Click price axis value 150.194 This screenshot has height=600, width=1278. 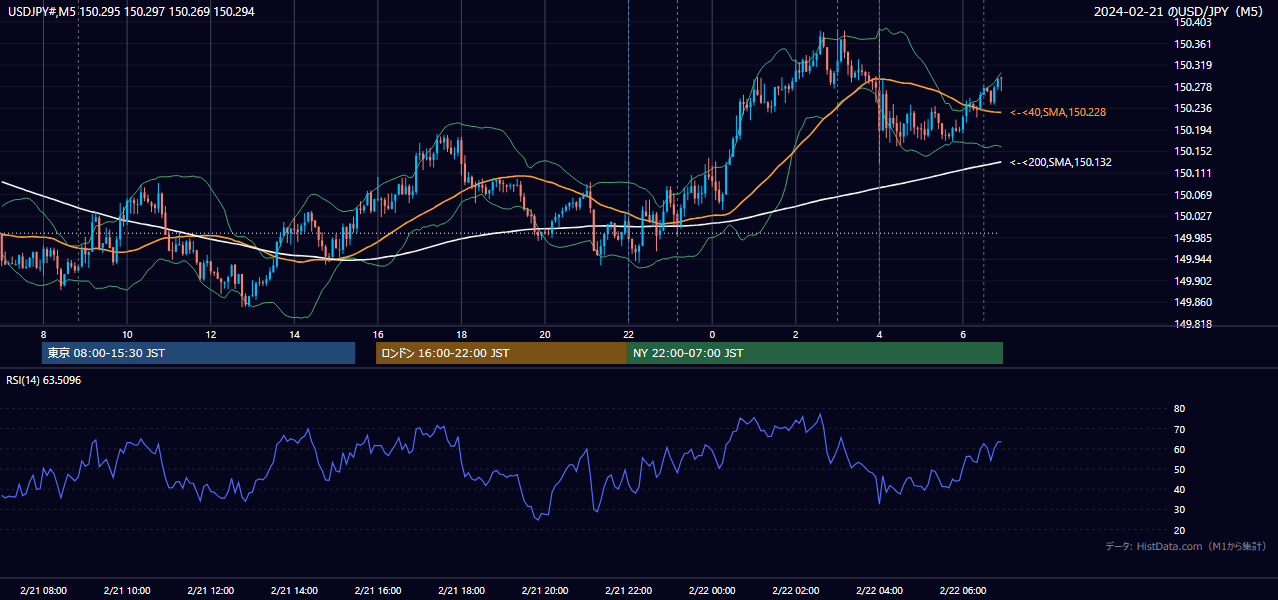pos(1194,130)
